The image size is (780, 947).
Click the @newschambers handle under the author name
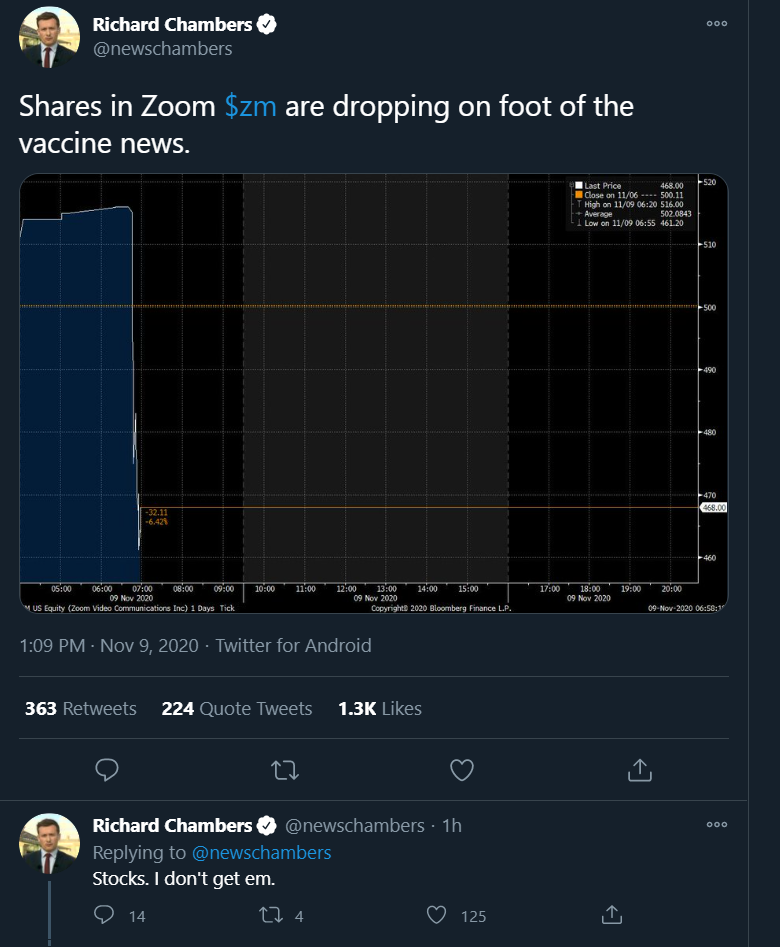pyautogui.click(x=162, y=48)
